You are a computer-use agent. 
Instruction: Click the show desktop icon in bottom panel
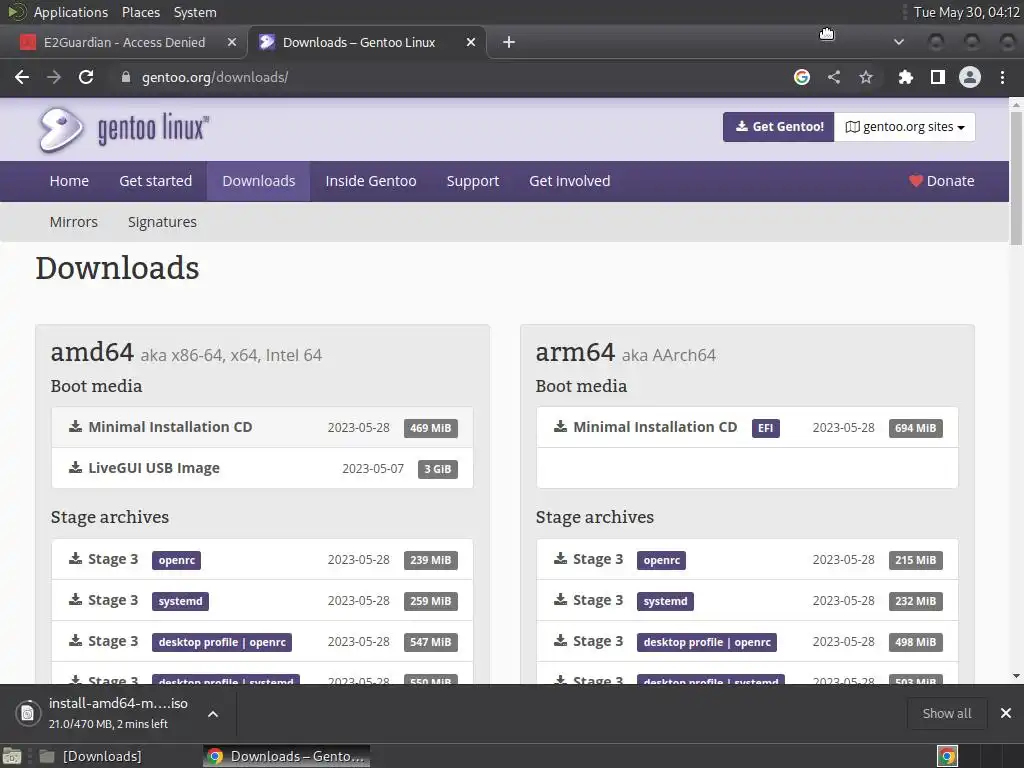[x=12, y=756]
